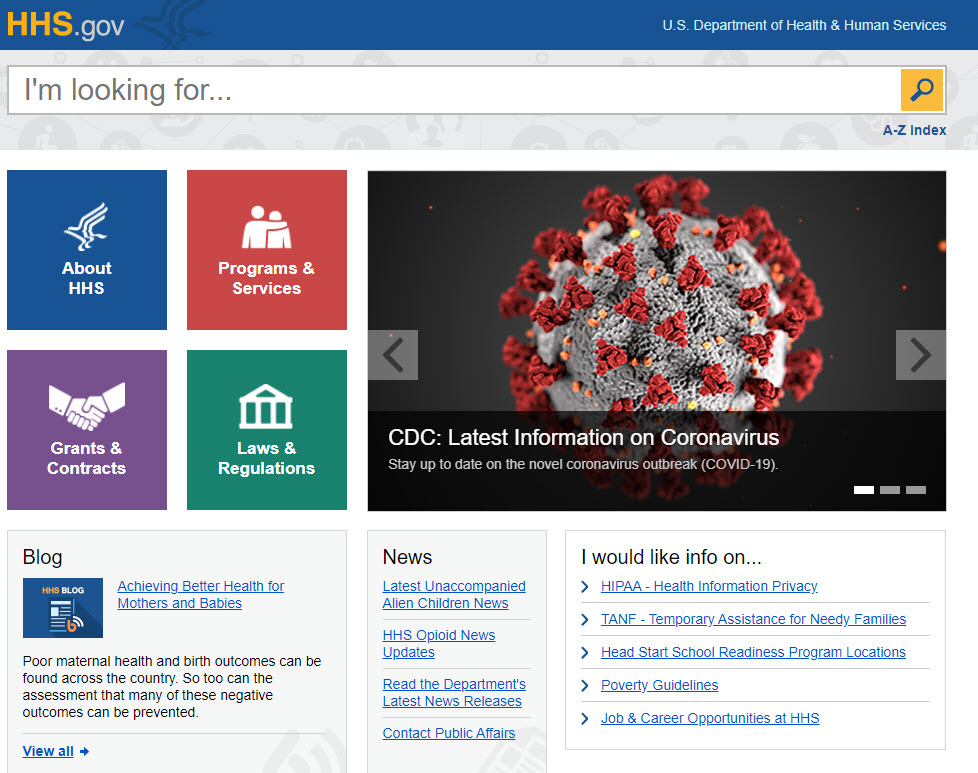Open the Programs & Services tile
This screenshot has height=773, width=978.
(267, 250)
